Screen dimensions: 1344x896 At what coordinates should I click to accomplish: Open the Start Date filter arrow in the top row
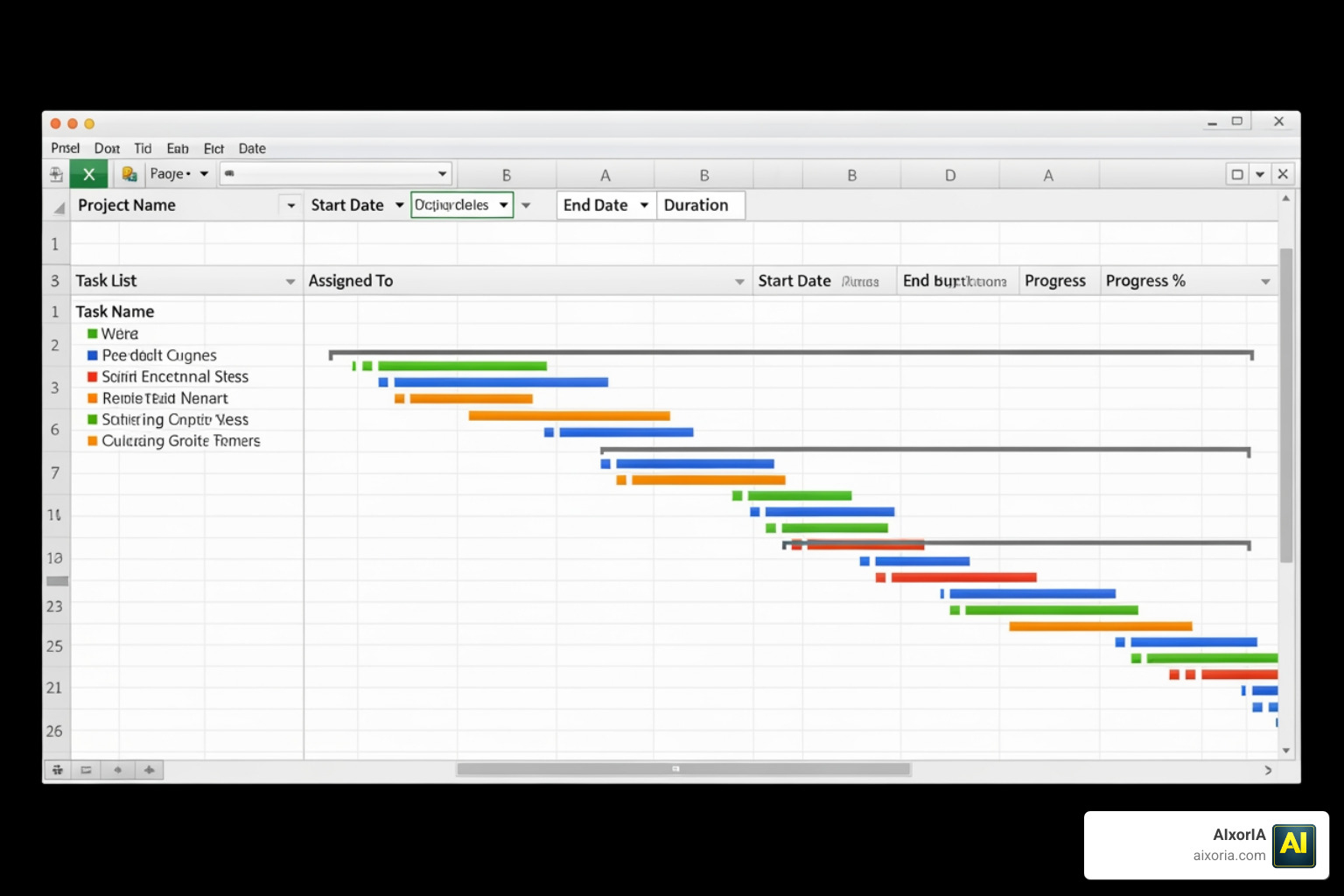[399, 206]
